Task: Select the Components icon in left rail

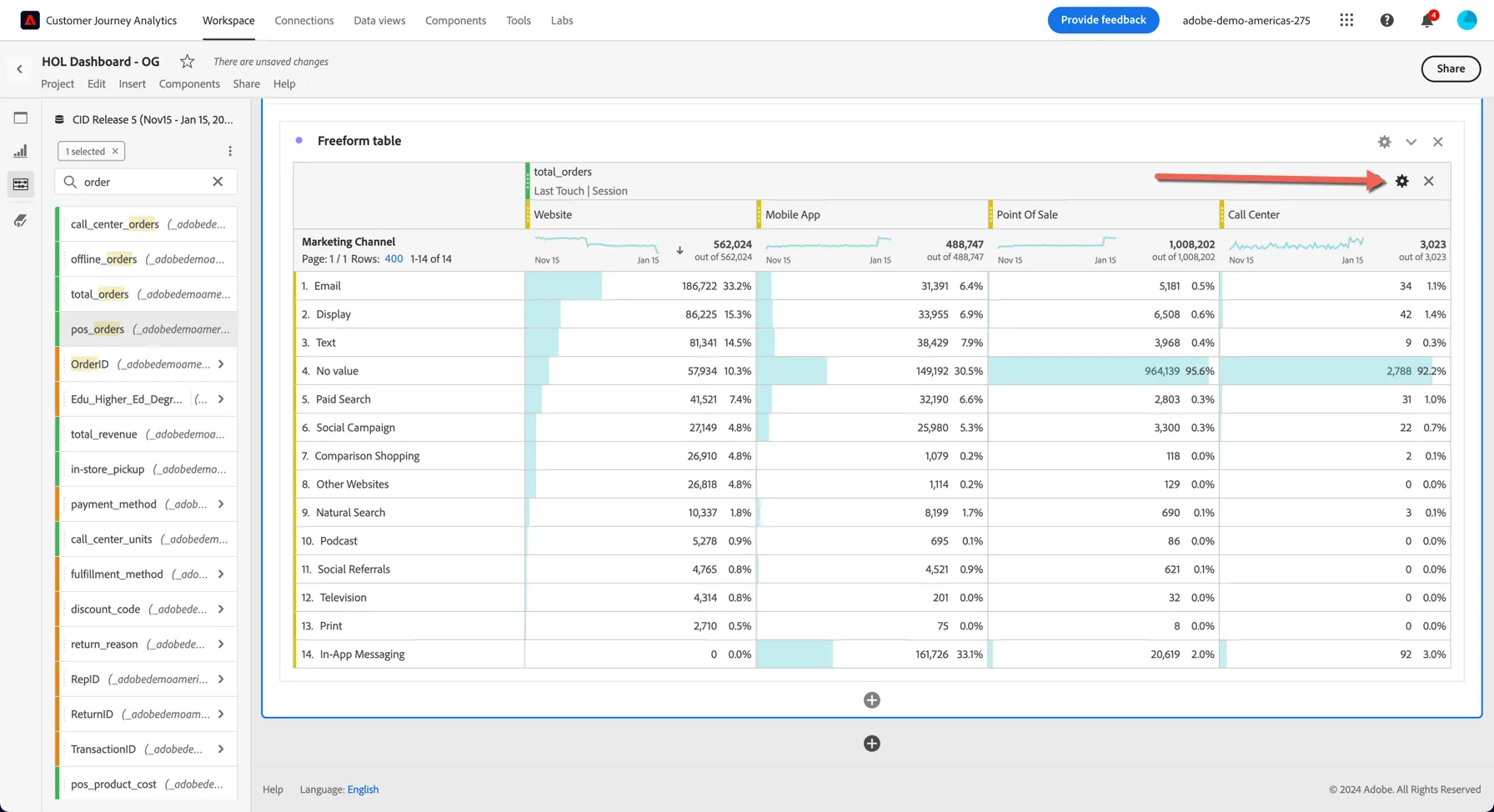Action: pos(21,184)
